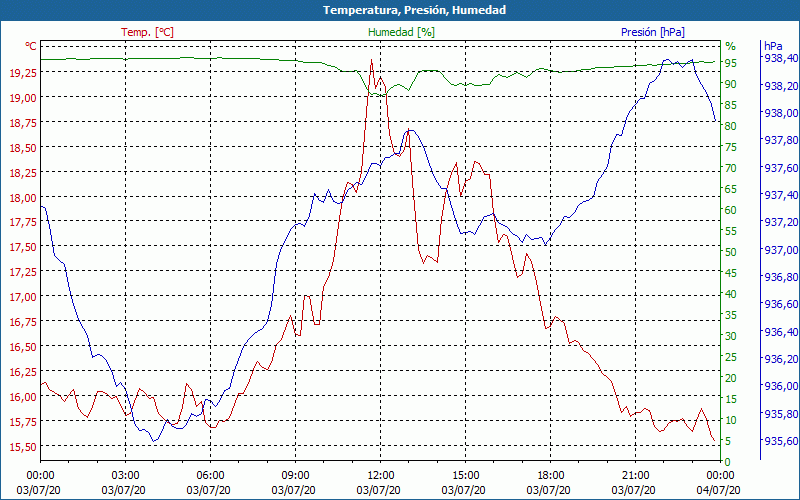Click the '935,80' pressure axis value
This screenshot has width=800, height=500.
point(781,414)
